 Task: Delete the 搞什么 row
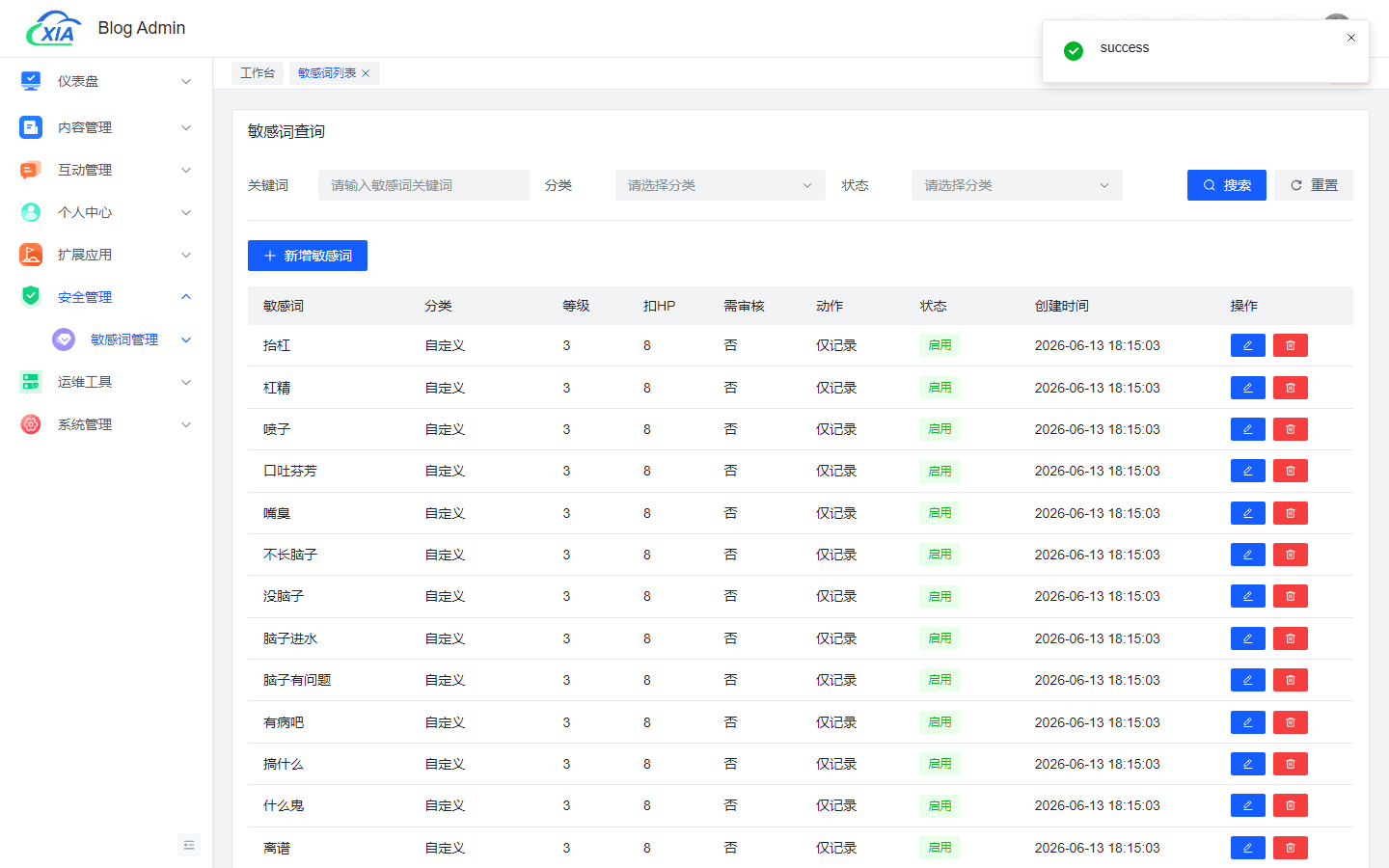(1290, 764)
